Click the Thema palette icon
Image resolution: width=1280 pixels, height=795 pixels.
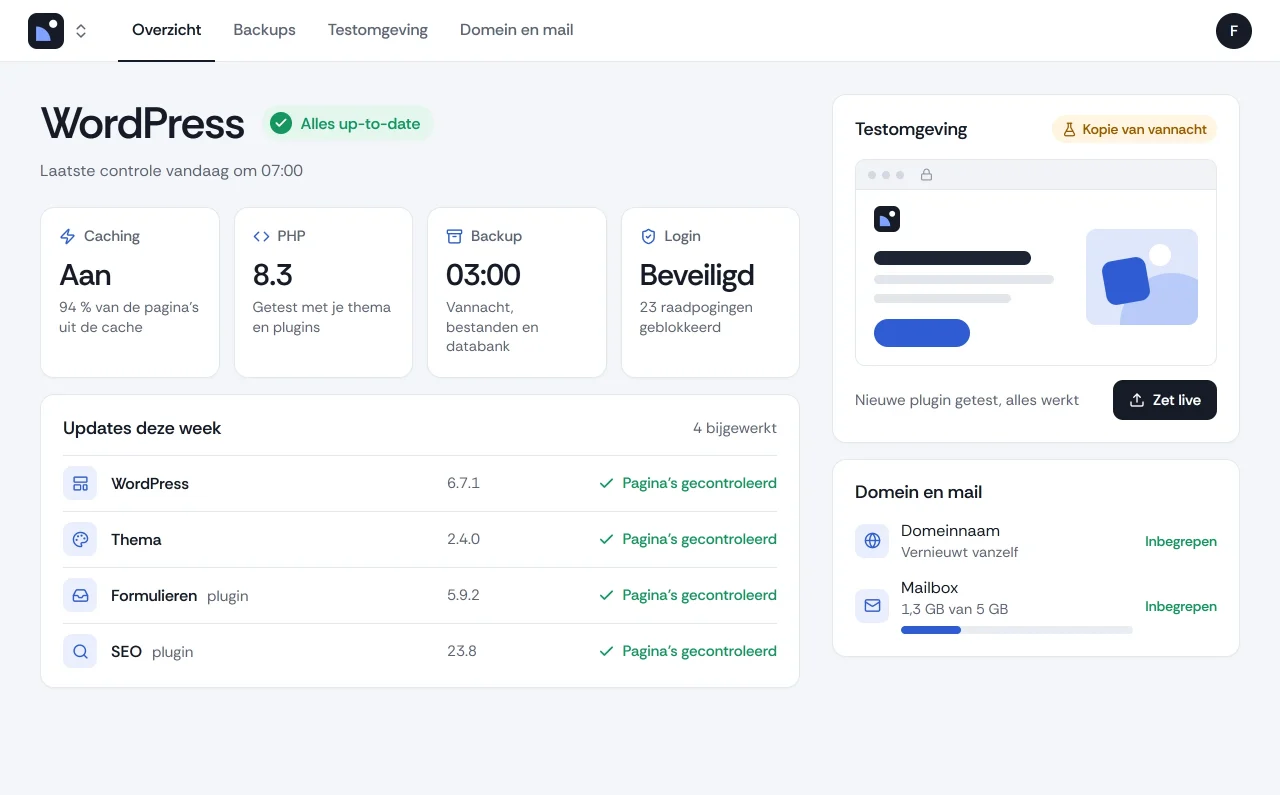(80, 540)
